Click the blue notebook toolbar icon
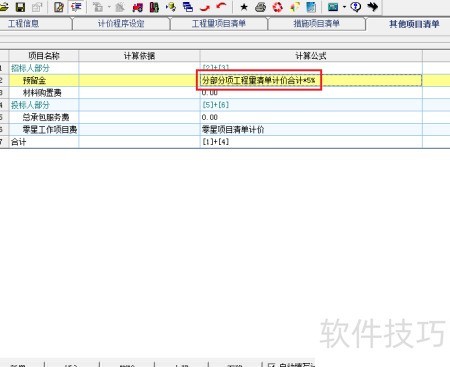 point(311,7)
